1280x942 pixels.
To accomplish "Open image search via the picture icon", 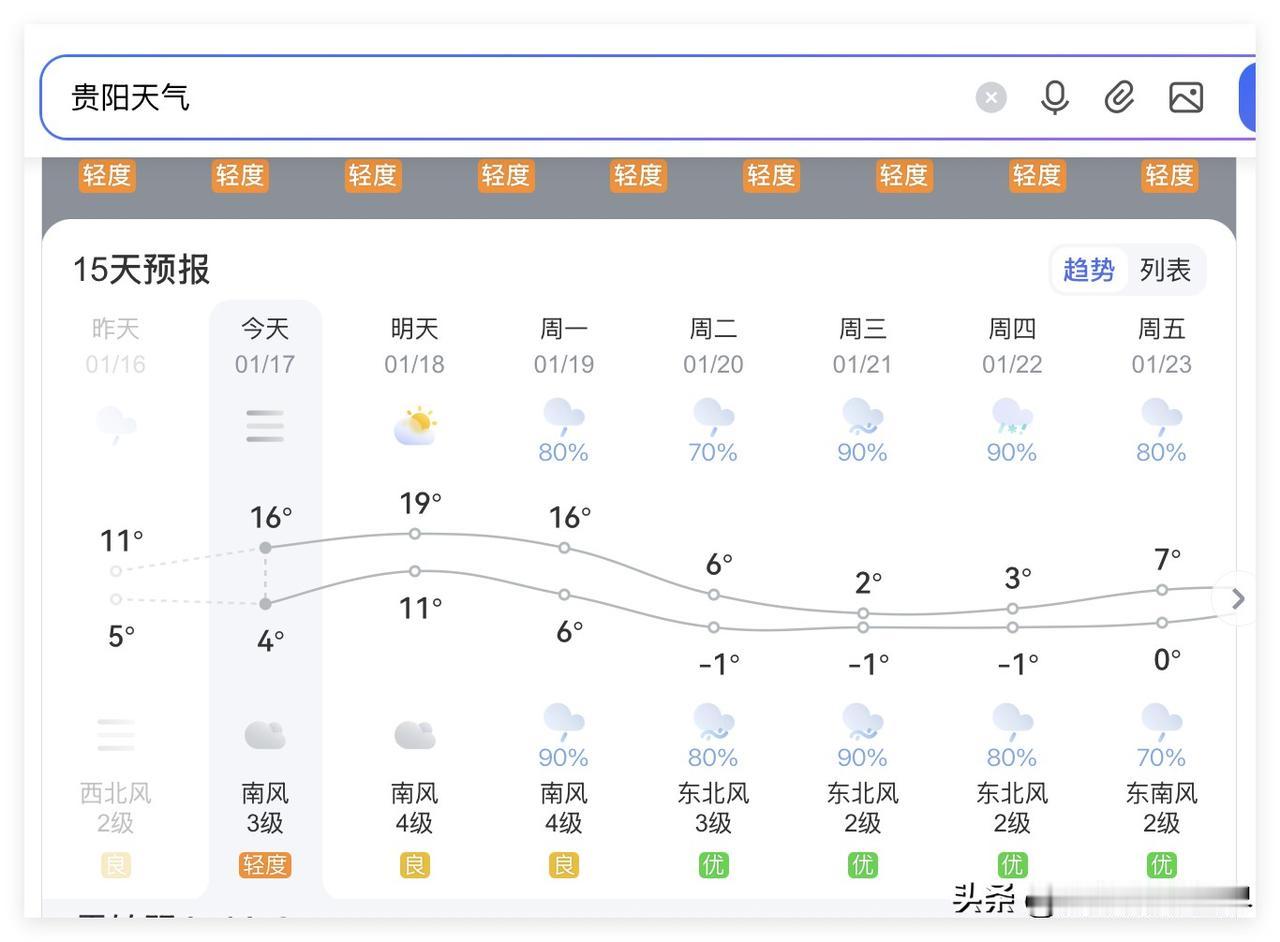I will (x=1184, y=97).
